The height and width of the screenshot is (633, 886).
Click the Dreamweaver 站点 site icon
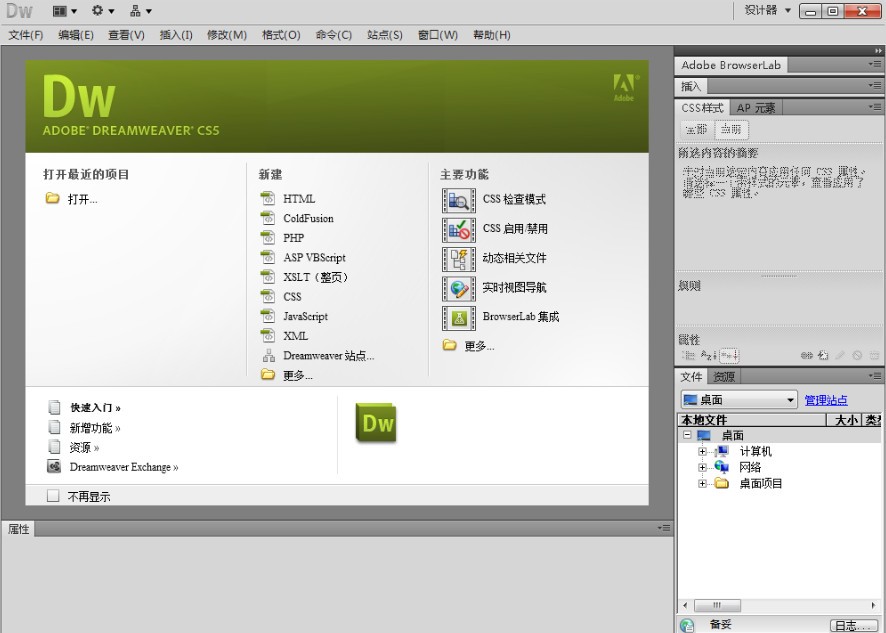point(268,355)
